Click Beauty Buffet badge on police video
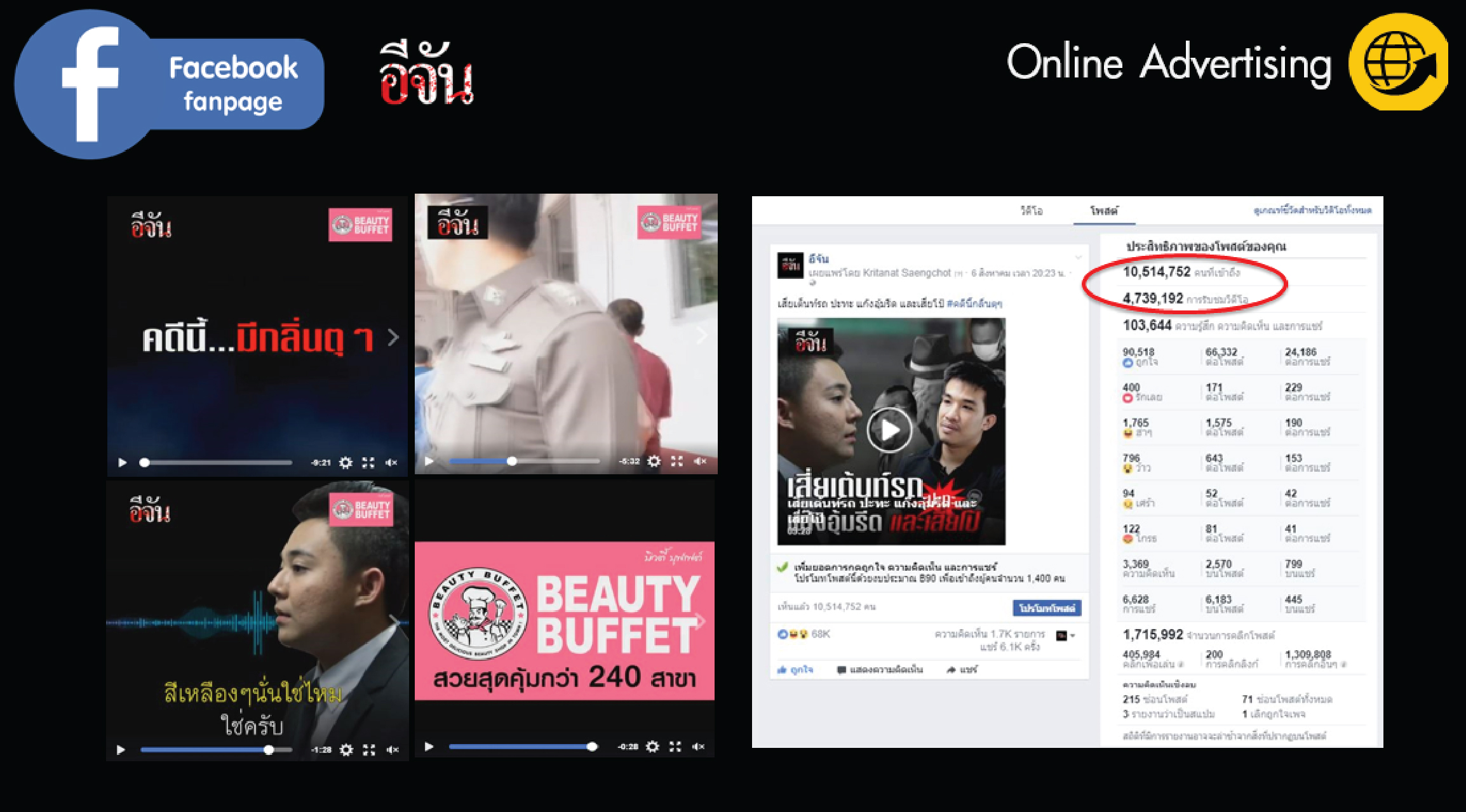1466x812 pixels. tap(669, 222)
